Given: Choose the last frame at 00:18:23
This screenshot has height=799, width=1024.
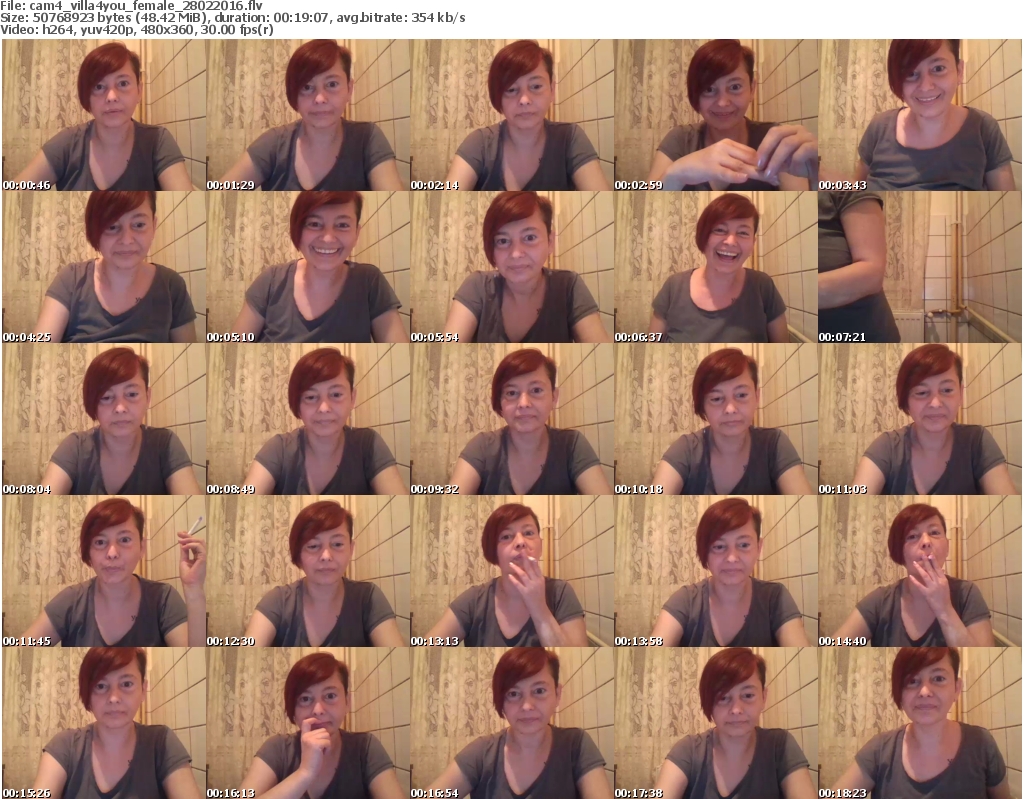Looking at the screenshot, I should (920, 723).
